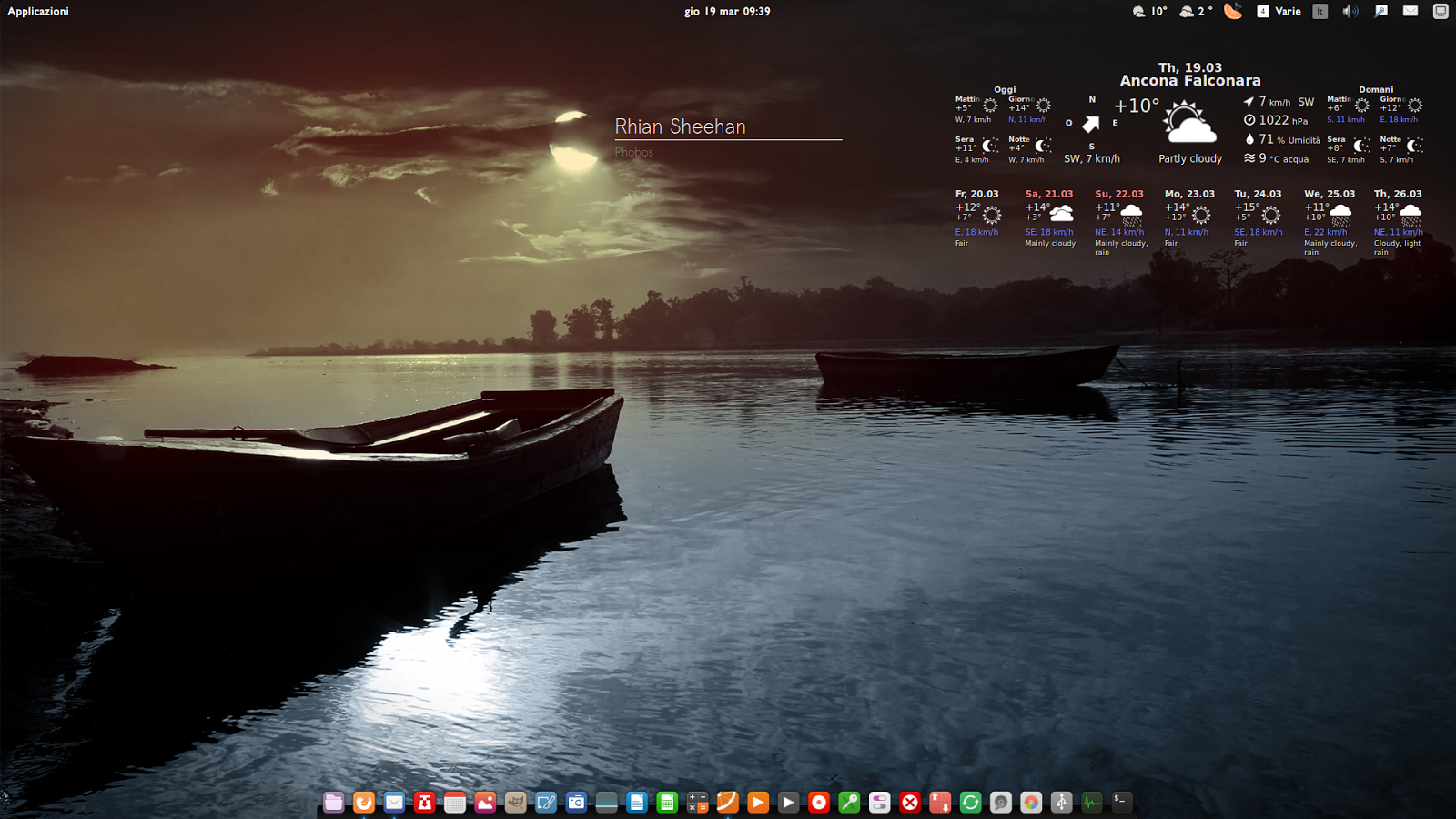Open the session monitor icon in the panel corner

tap(1441, 12)
